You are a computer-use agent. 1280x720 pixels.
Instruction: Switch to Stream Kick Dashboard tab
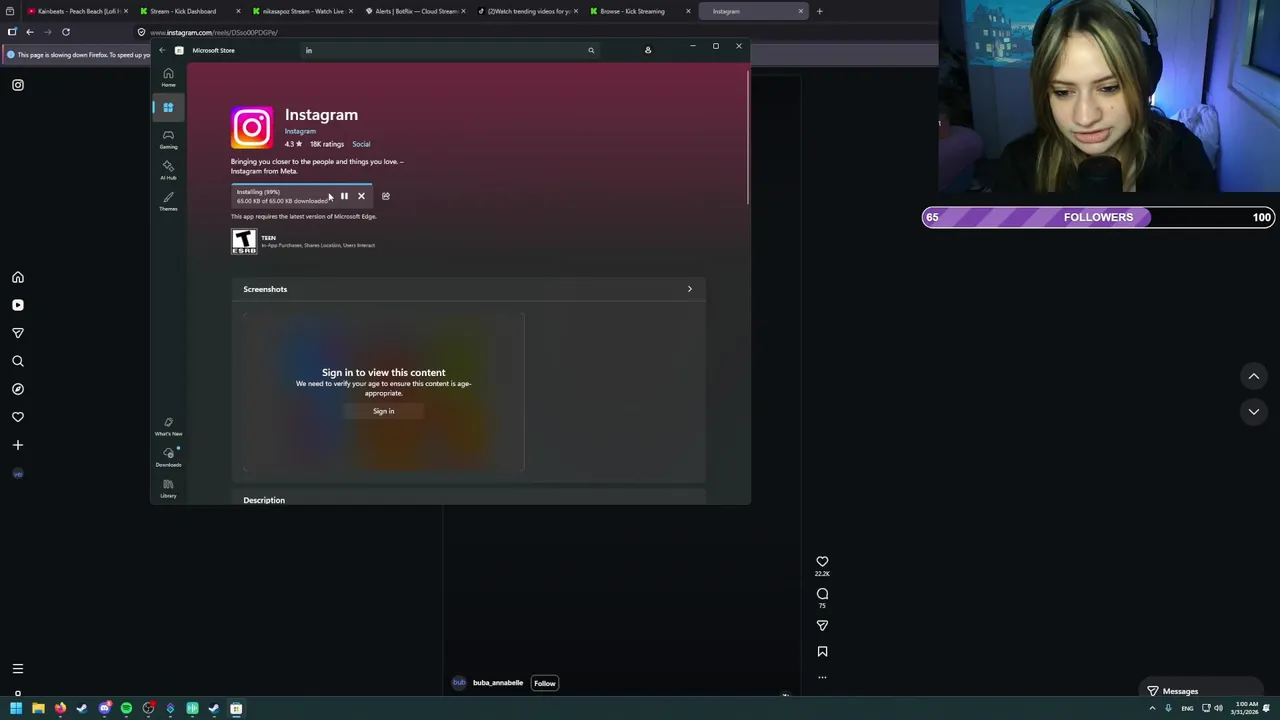(x=189, y=11)
